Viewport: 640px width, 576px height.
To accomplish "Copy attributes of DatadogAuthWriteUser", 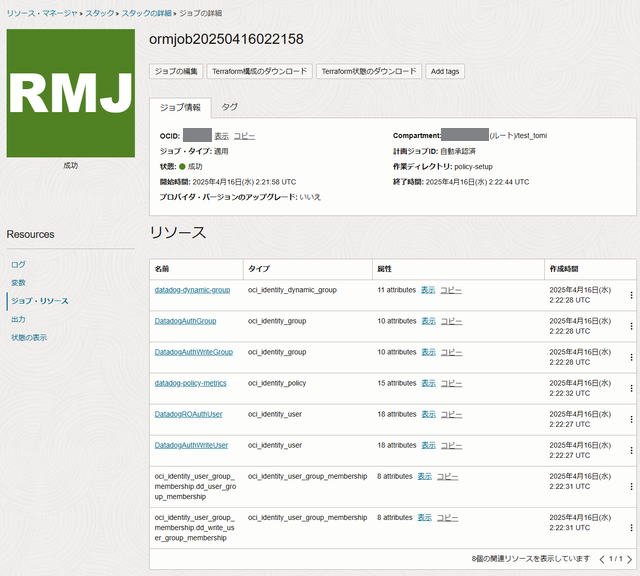I will coord(451,445).
